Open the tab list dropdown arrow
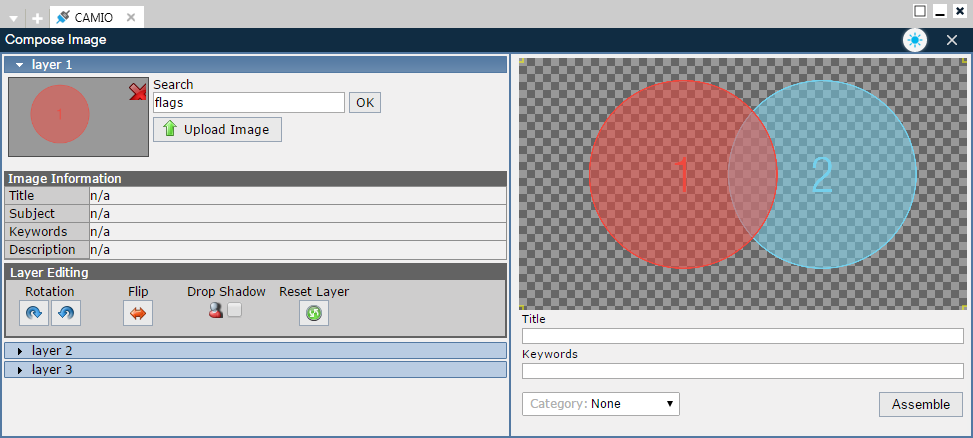 pos(14,18)
